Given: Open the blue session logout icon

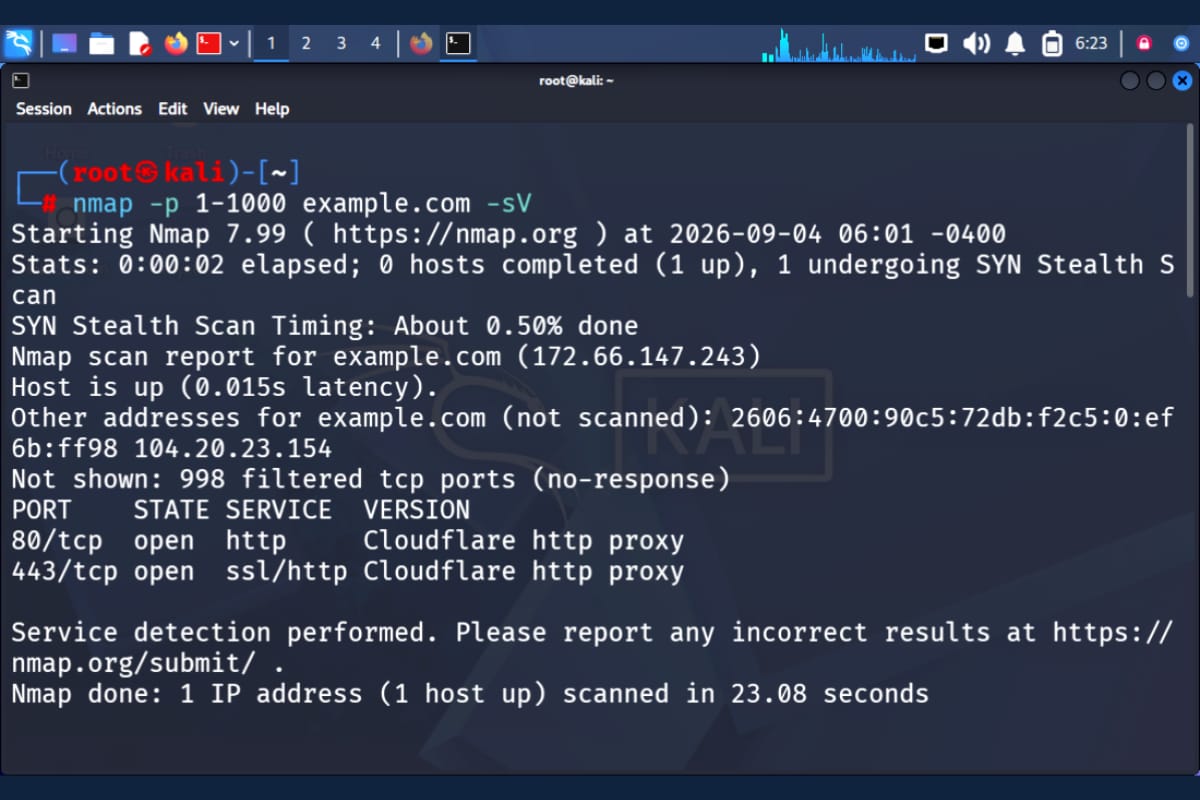Looking at the screenshot, I should coord(1182,43).
